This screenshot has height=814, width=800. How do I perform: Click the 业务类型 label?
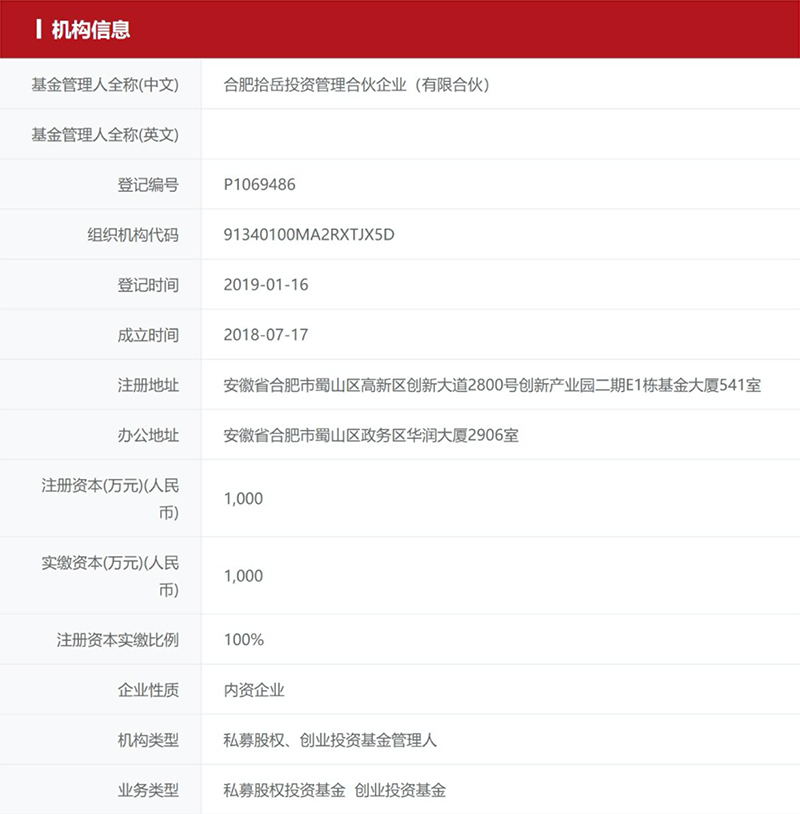point(148,790)
